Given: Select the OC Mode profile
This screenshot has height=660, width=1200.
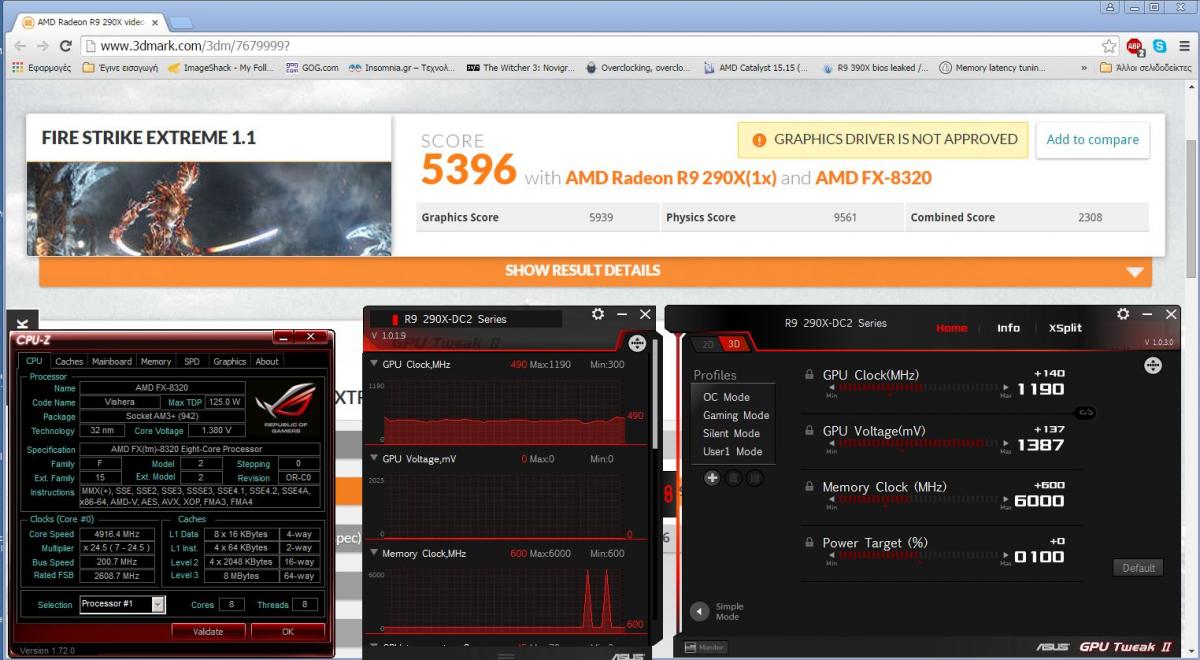Looking at the screenshot, I should point(726,397).
